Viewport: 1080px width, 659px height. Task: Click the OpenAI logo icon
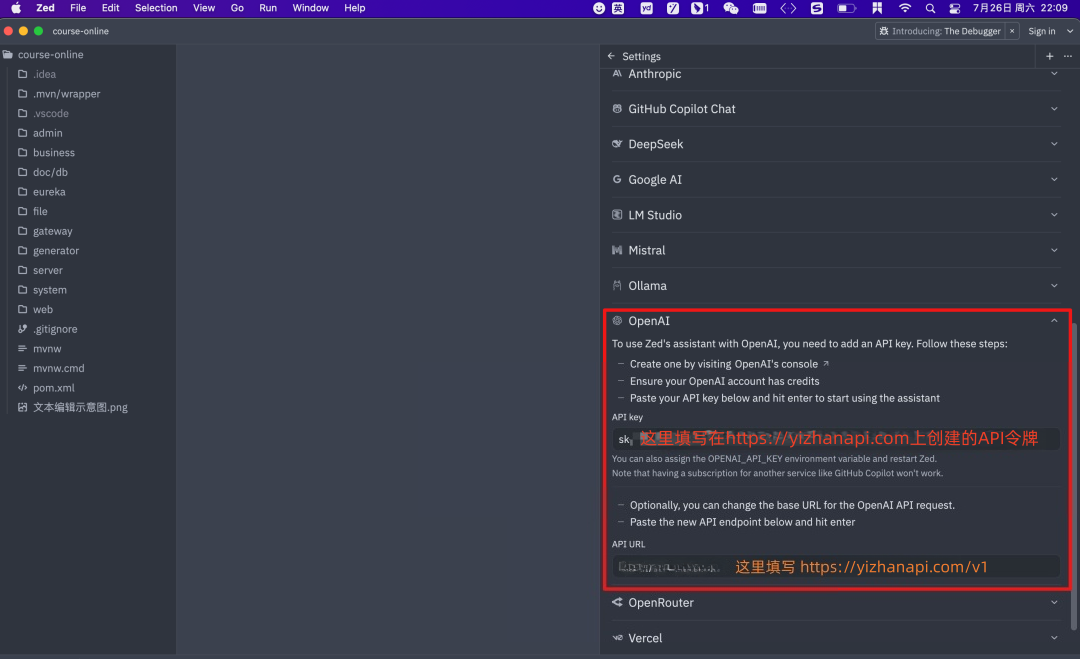click(x=617, y=321)
